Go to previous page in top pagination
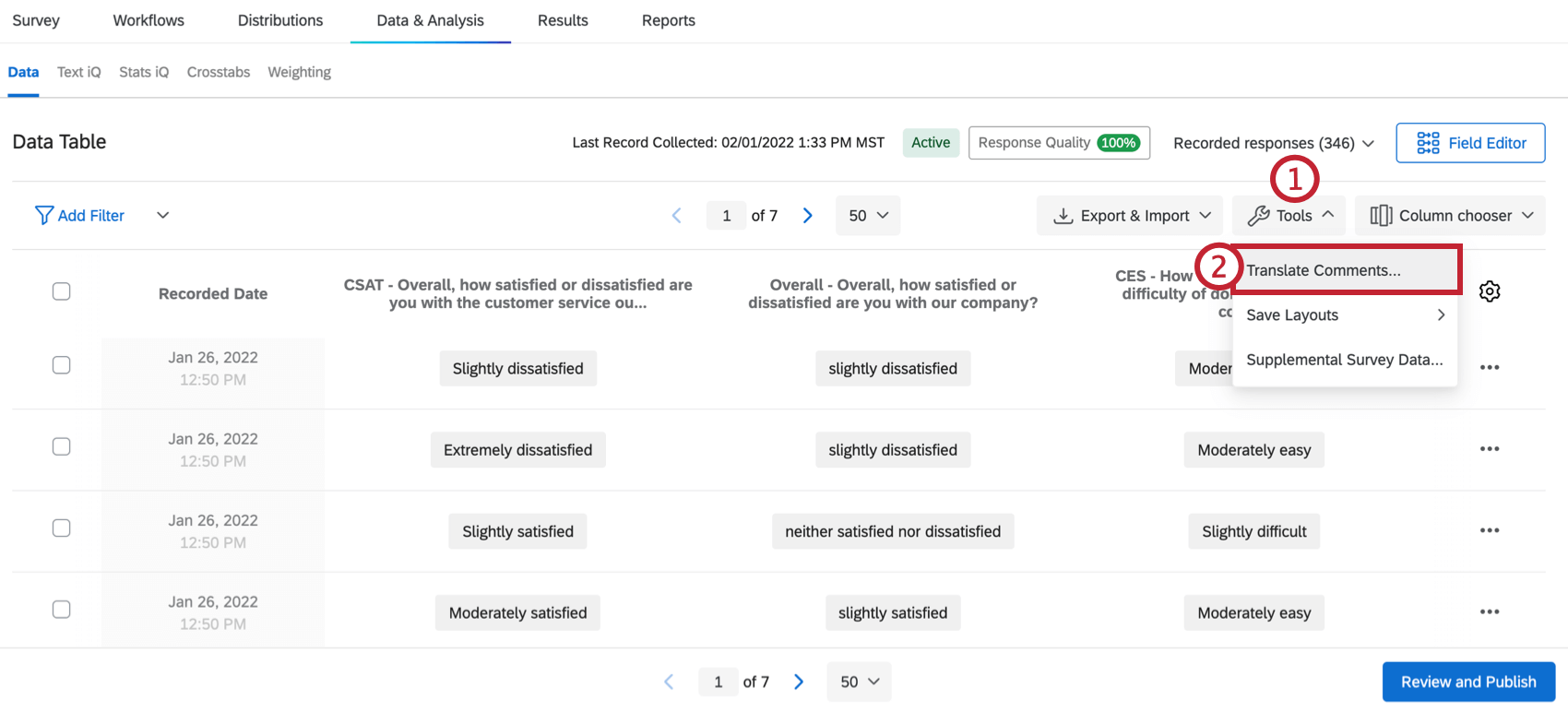This screenshot has width=1568, height=712. click(x=676, y=215)
